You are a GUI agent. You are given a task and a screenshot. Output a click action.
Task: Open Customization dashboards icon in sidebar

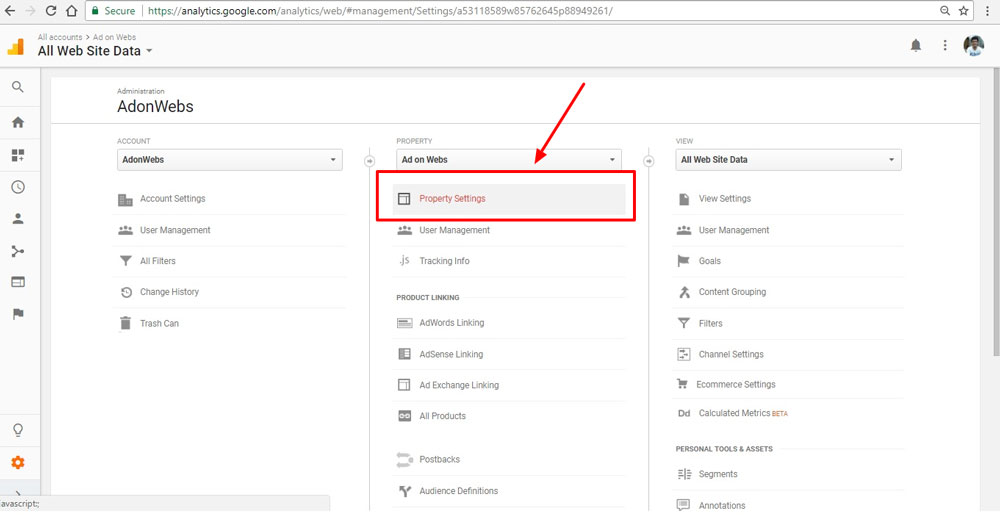[x=18, y=155]
